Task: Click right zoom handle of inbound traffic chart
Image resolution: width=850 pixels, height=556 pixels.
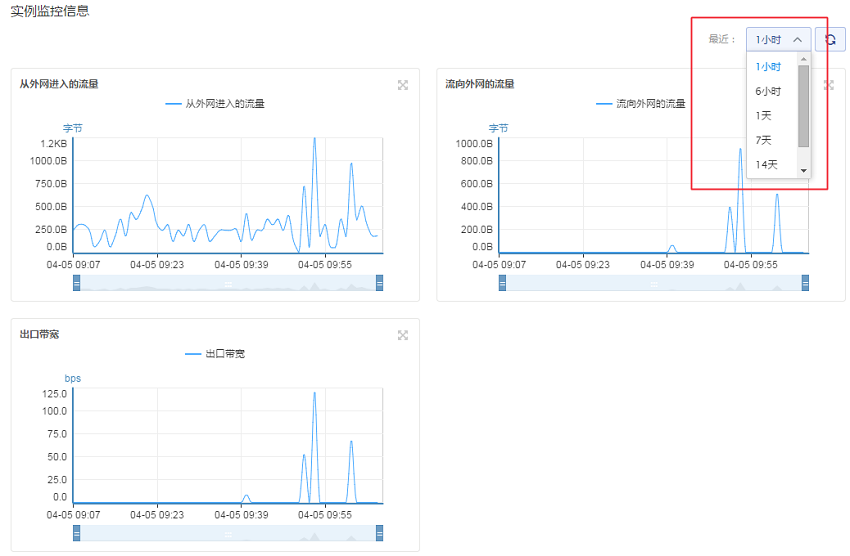Action: 379,283
